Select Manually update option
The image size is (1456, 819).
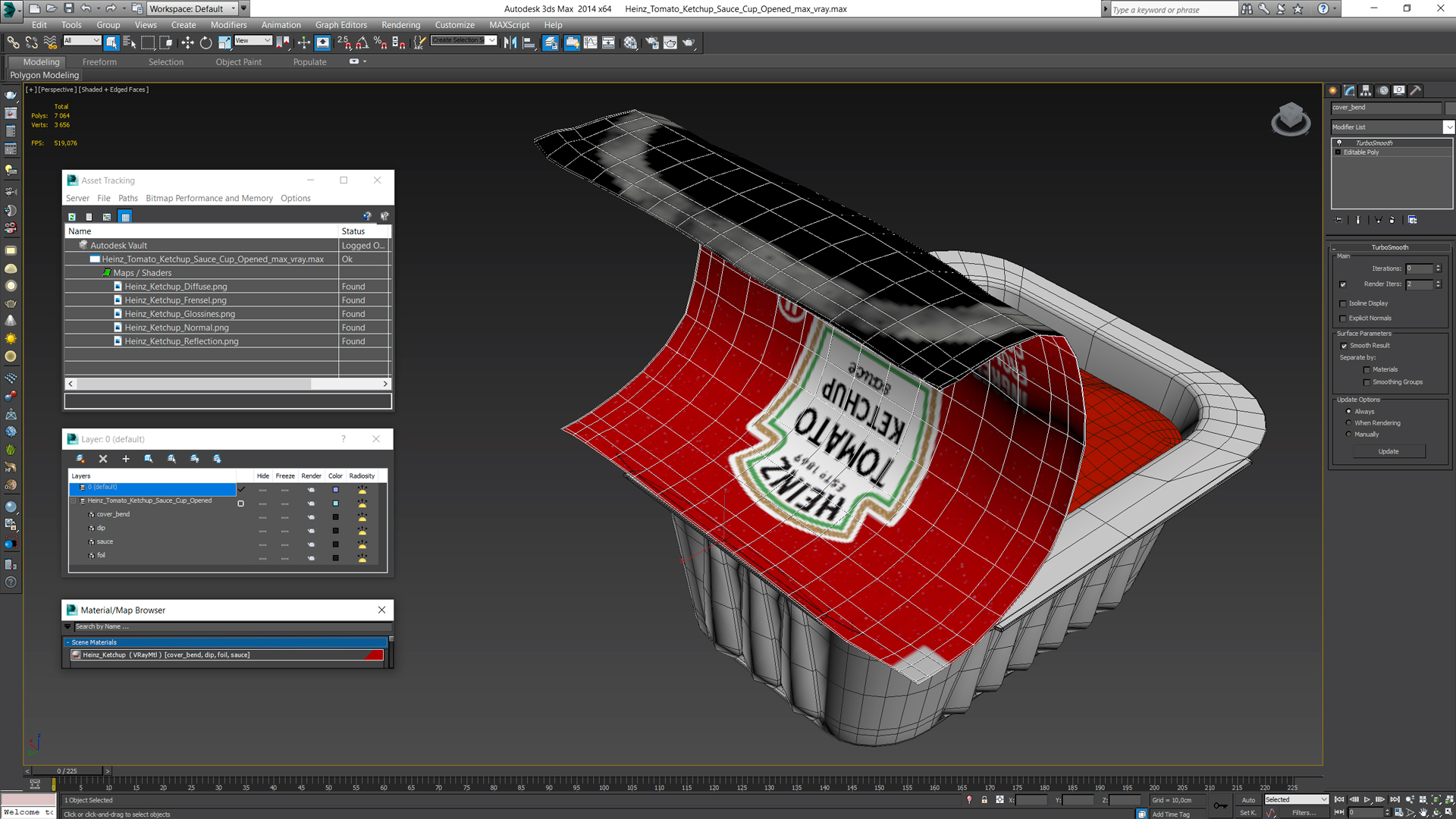coord(1348,435)
